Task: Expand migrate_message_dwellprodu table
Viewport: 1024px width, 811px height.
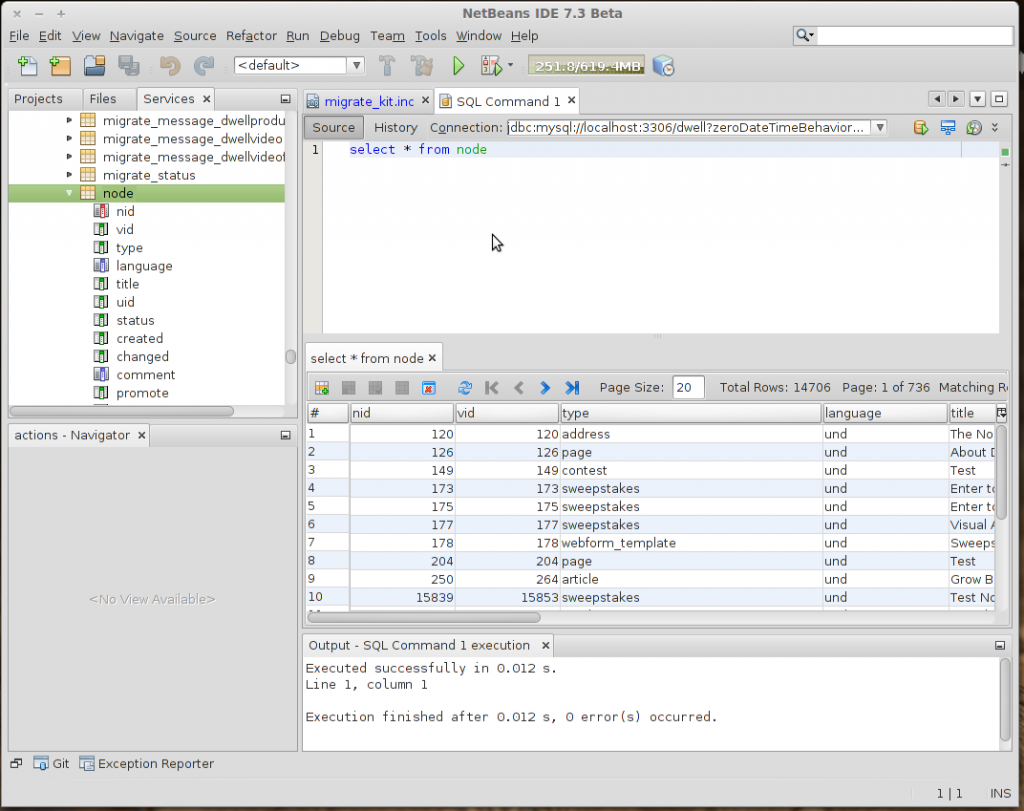Action: click(69, 120)
